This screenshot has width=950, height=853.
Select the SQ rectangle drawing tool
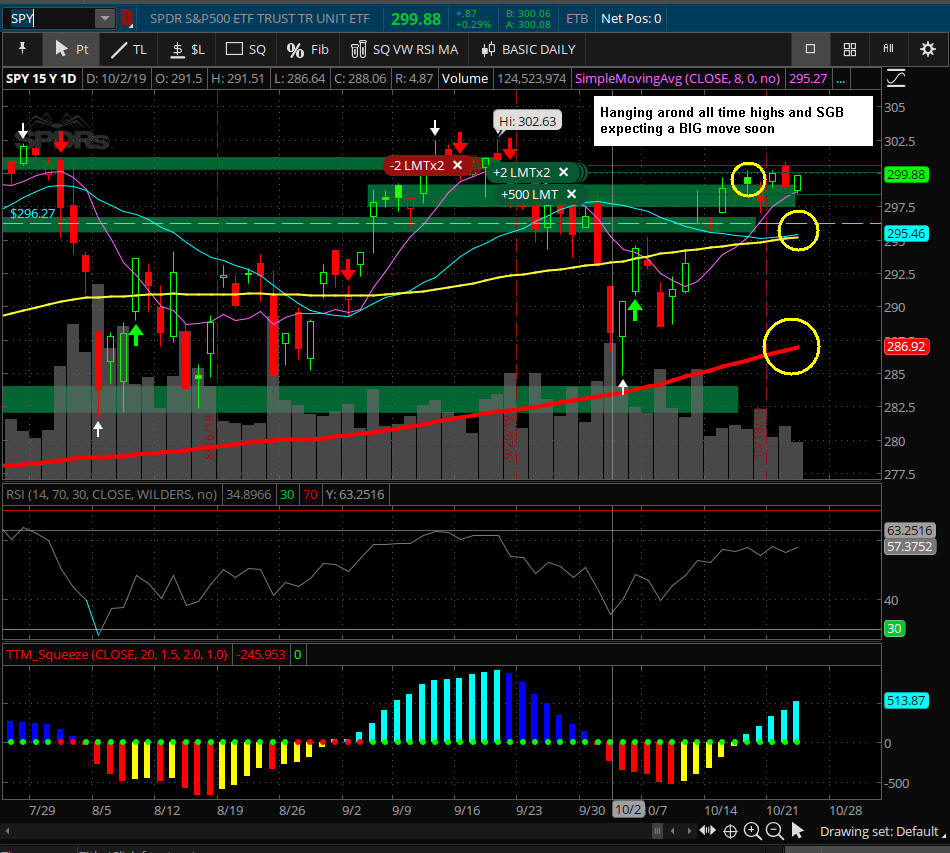click(x=245, y=49)
